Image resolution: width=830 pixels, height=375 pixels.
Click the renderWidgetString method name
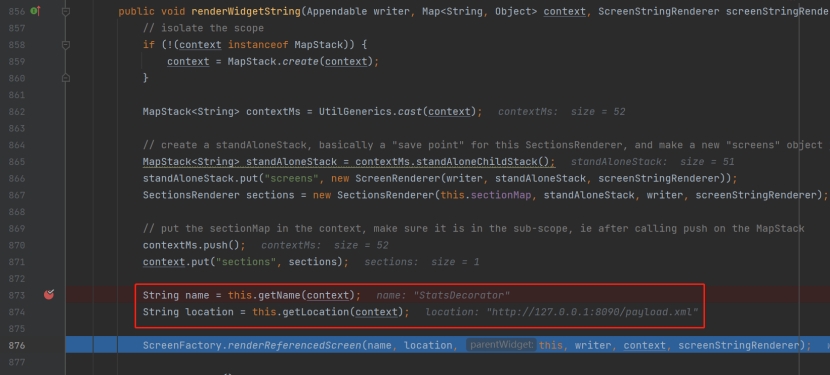coord(246,11)
